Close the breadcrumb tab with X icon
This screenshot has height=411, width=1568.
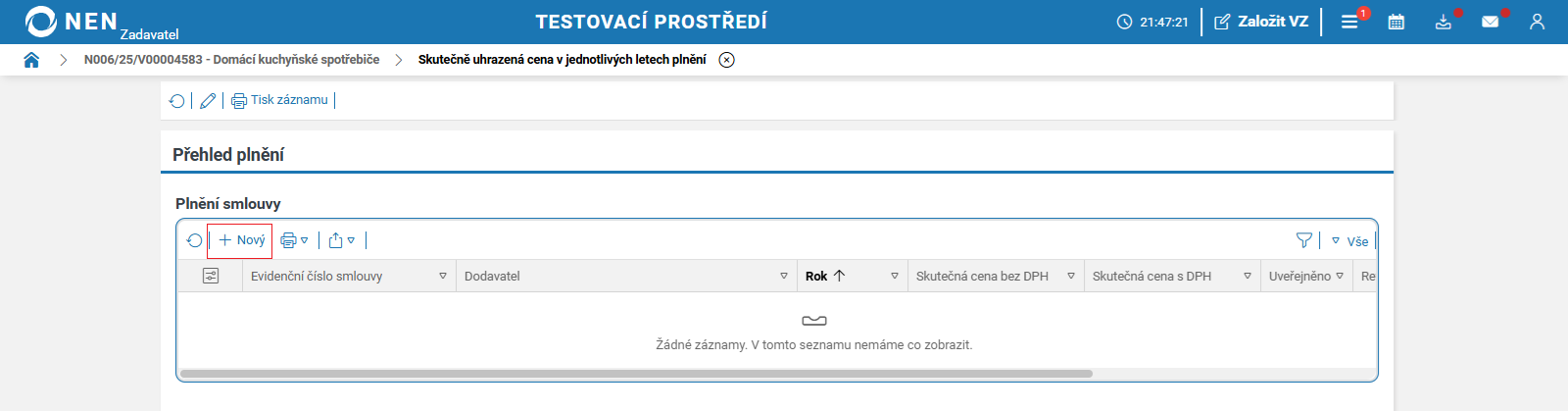726,60
